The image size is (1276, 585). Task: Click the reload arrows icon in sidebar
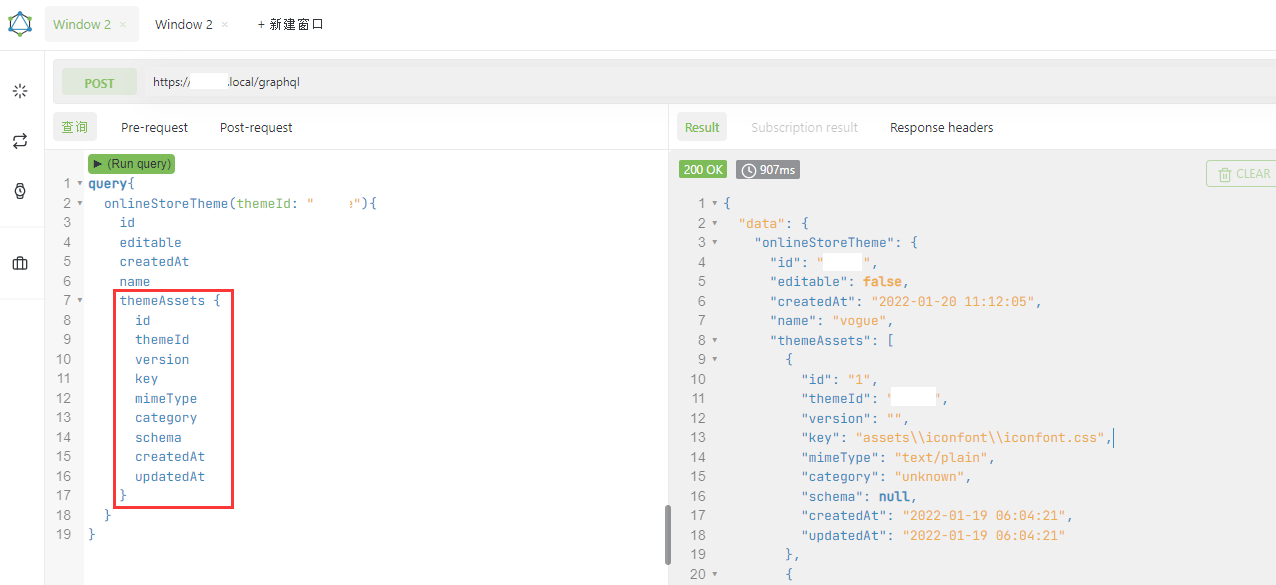point(20,141)
